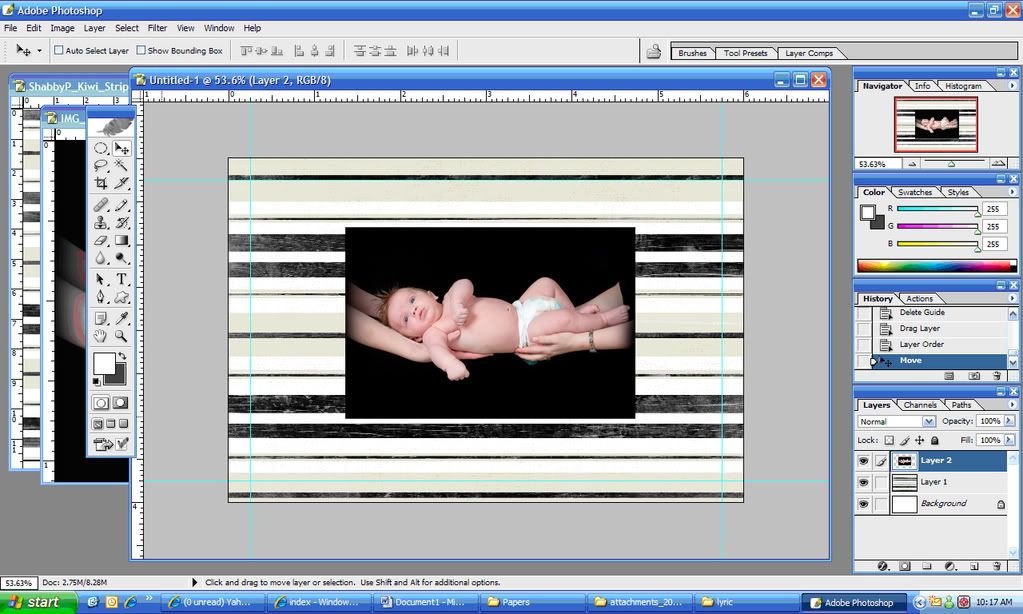Select the Crop tool in the toolbox
The image size is (1023, 614).
101,183
